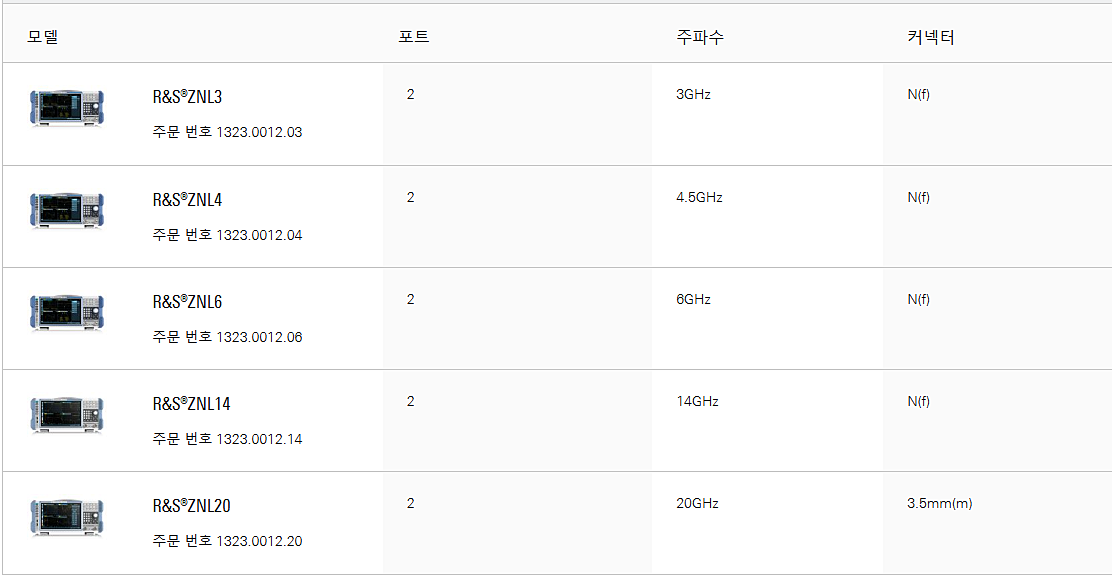Screen dimensions: 1112x579
Task: Click the 14GHz frequency cell
Action: coord(697,402)
